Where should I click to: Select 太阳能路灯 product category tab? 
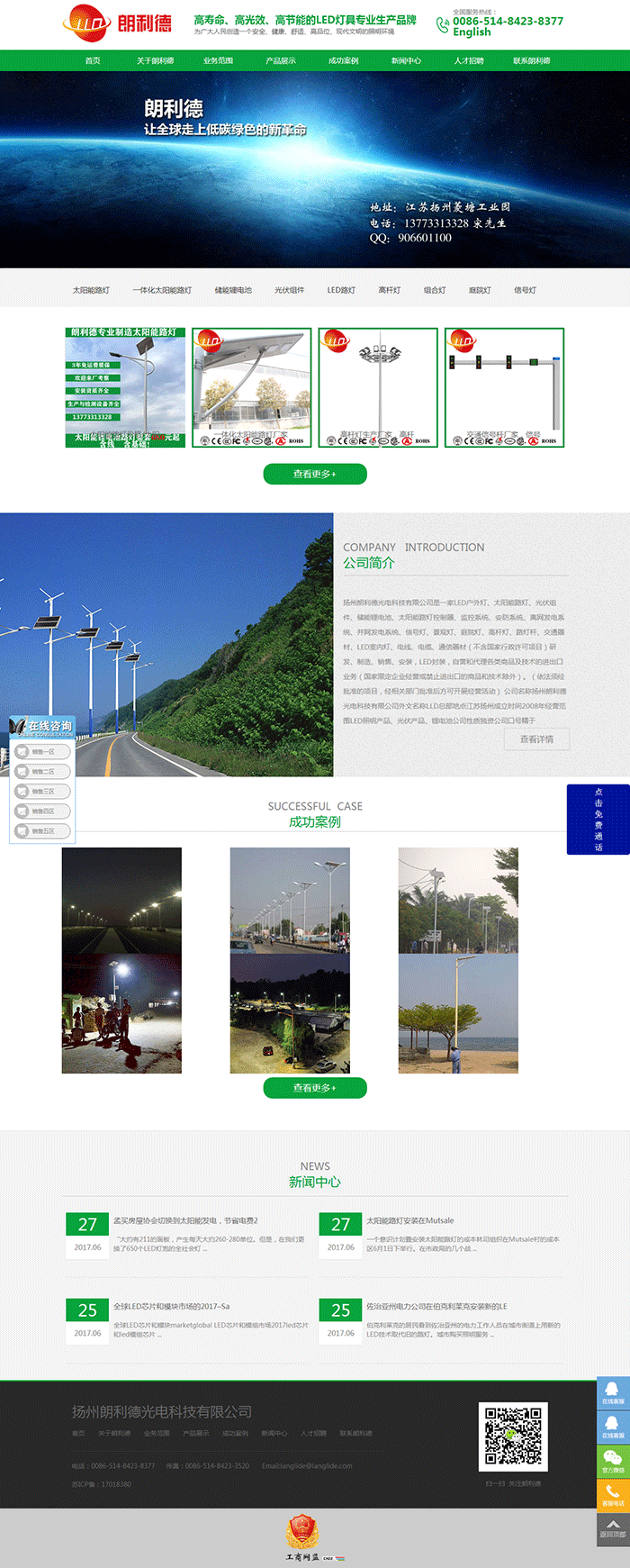point(91,291)
